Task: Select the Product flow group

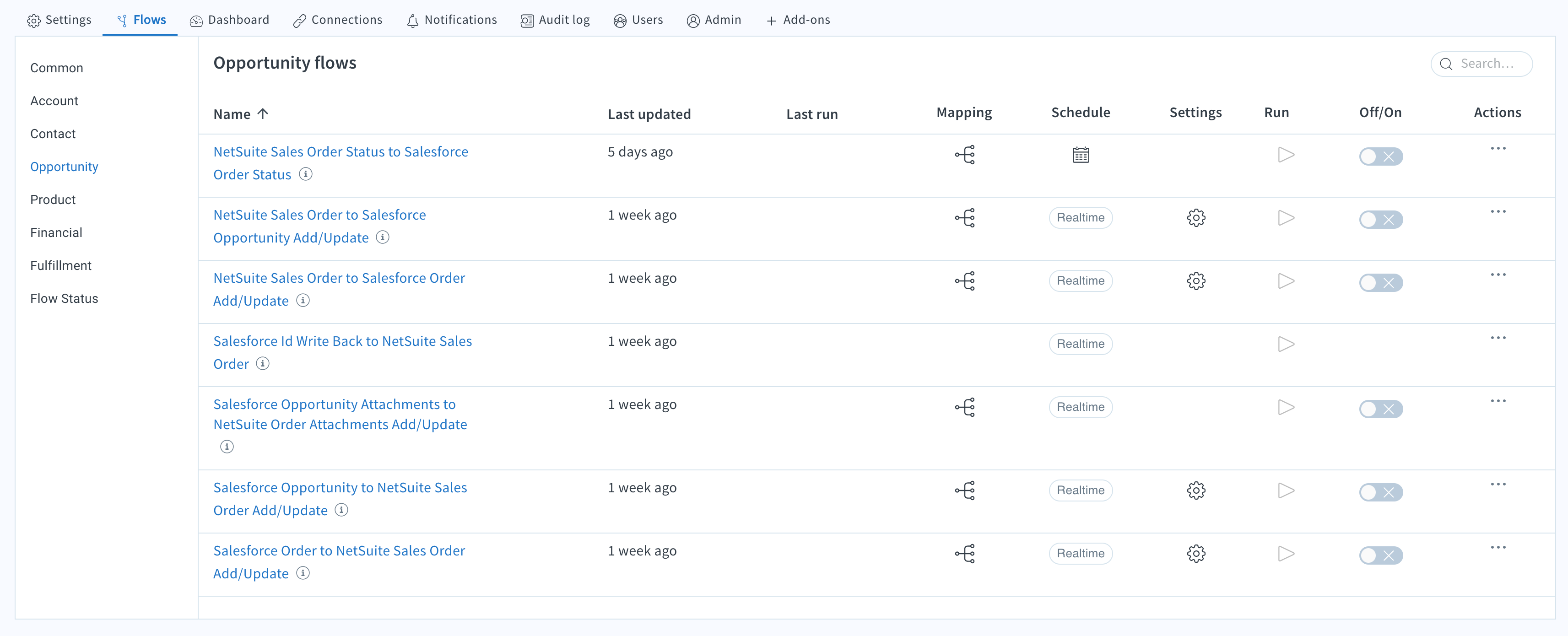Action: tap(53, 199)
